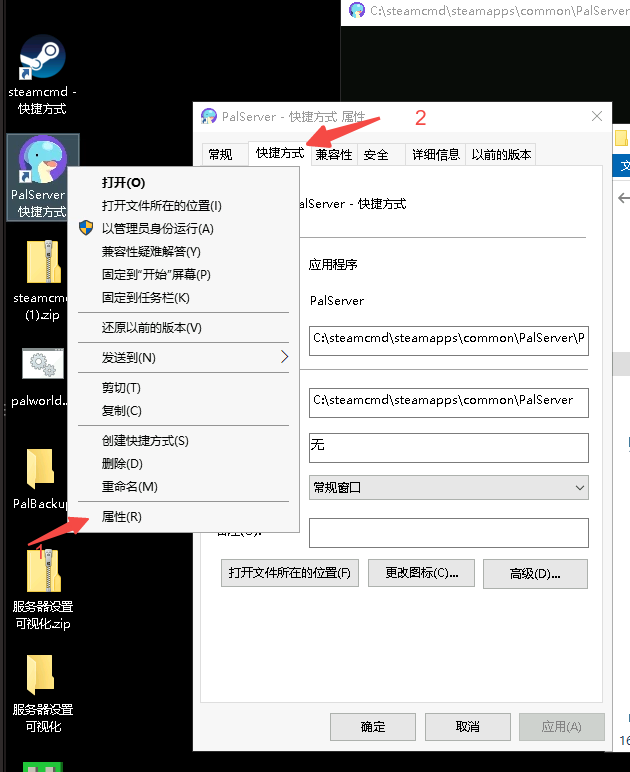Click the PalServer description text in dialog
The width and height of the screenshot is (630, 772).
pyautogui.click(x=337, y=301)
